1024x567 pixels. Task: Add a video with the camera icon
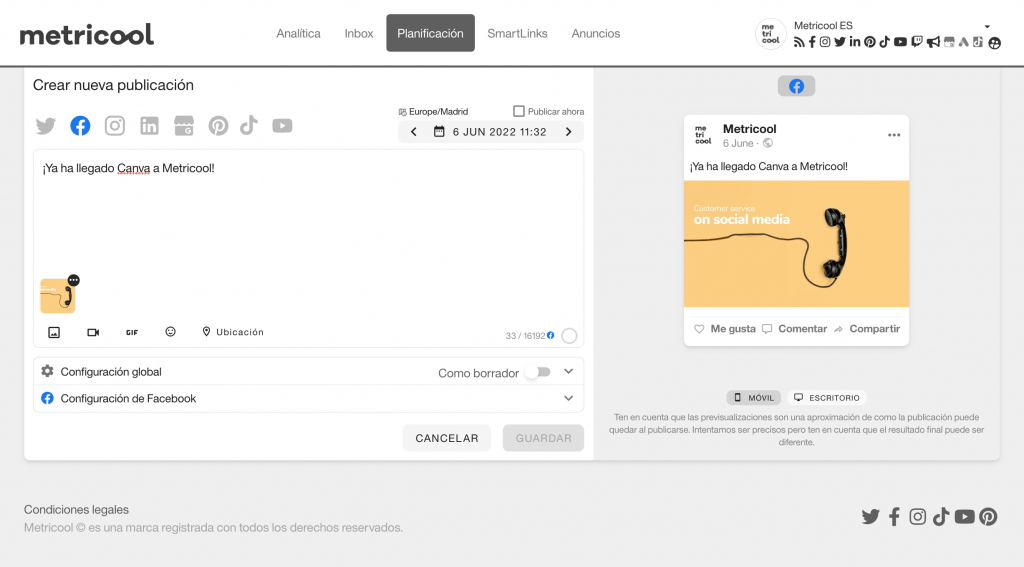tap(93, 332)
